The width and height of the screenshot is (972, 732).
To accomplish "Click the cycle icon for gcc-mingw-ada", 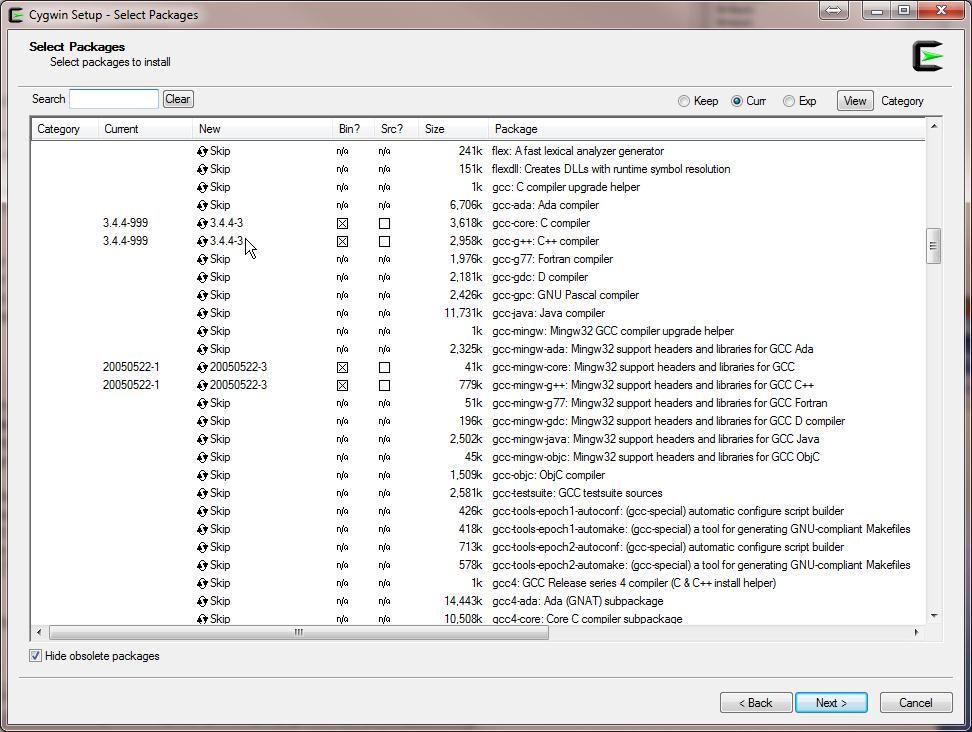I will 202,349.
